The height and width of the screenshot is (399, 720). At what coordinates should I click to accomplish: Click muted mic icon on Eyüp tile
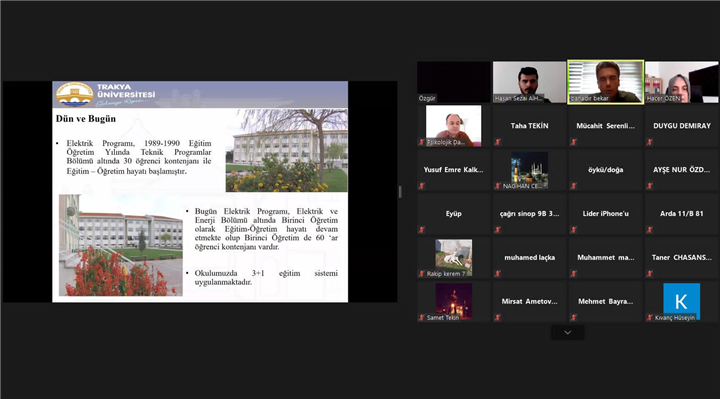coord(422,230)
